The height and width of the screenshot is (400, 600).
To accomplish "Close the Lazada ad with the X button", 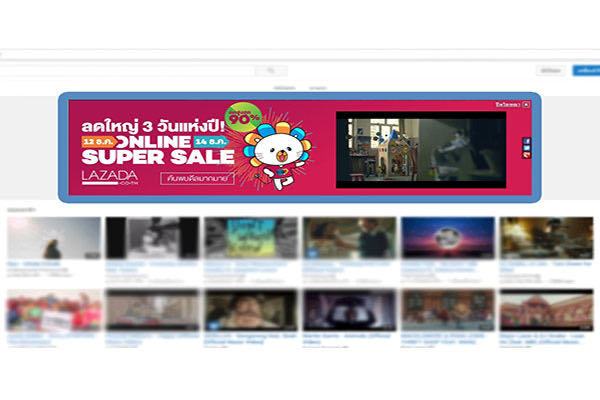I will [526, 104].
